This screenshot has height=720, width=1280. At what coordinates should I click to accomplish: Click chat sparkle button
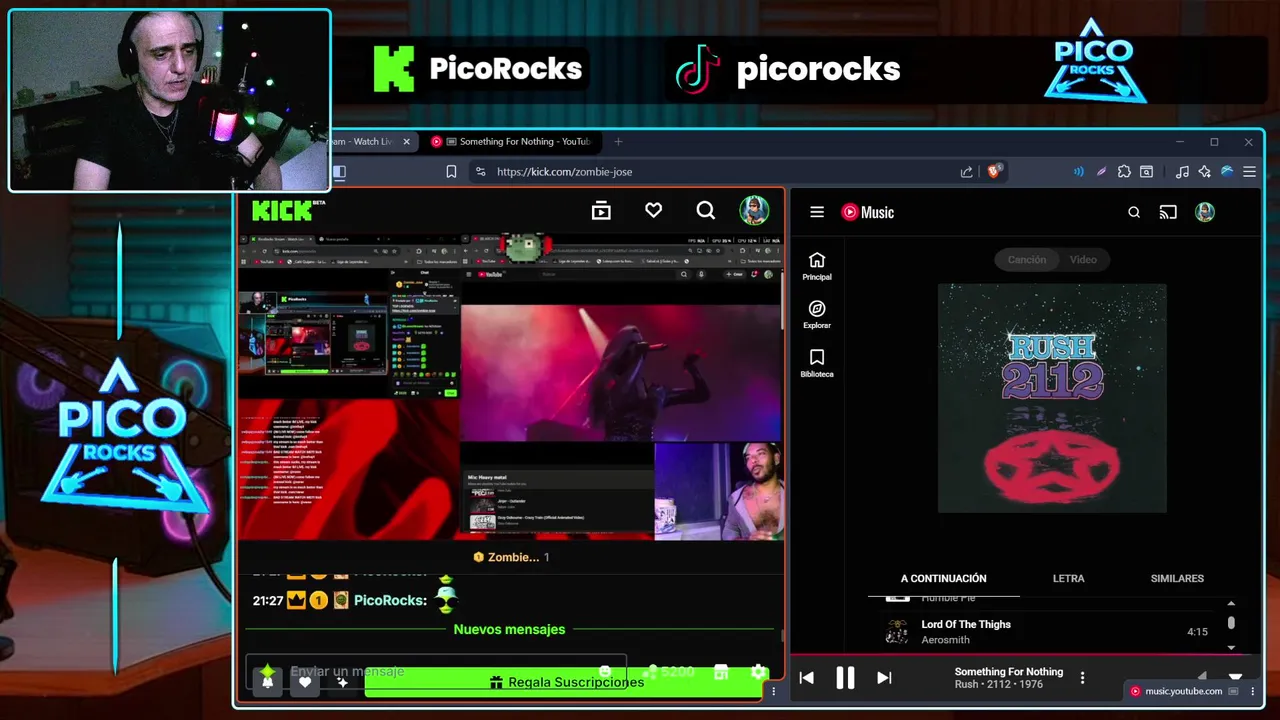coord(342,682)
